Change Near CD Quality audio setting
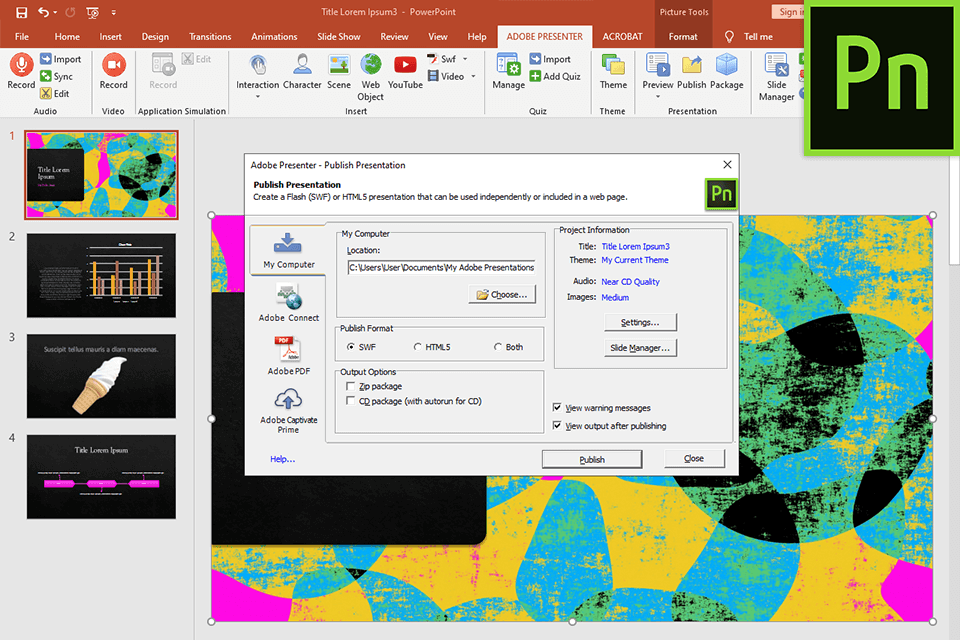 [x=630, y=282]
